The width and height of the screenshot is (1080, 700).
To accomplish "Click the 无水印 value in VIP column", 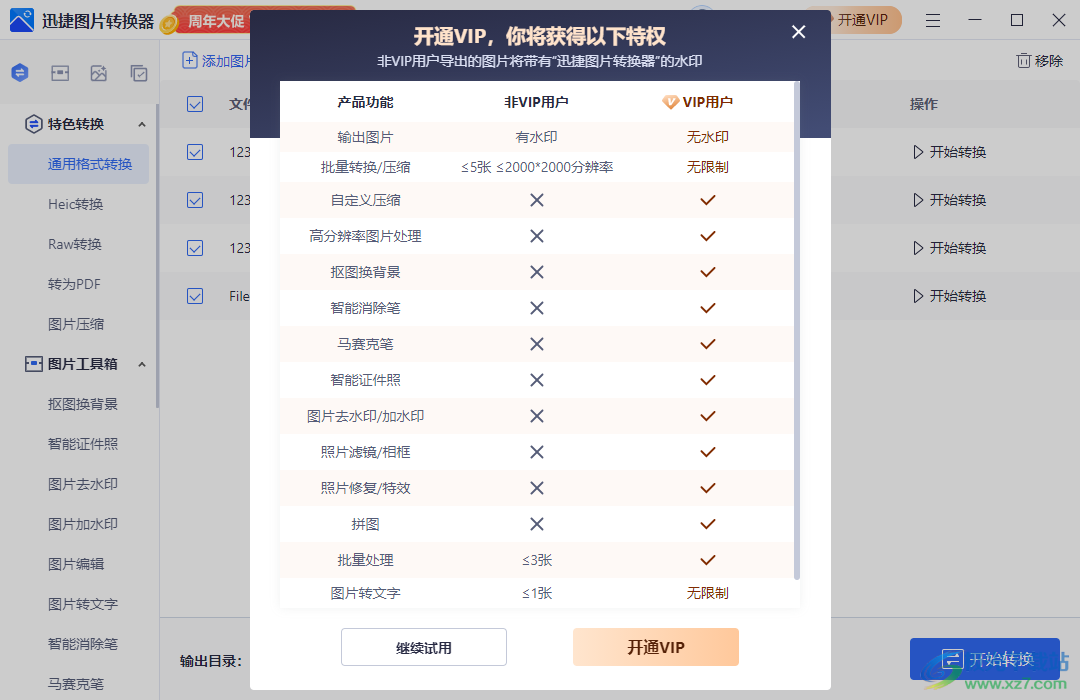I will point(707,137).
